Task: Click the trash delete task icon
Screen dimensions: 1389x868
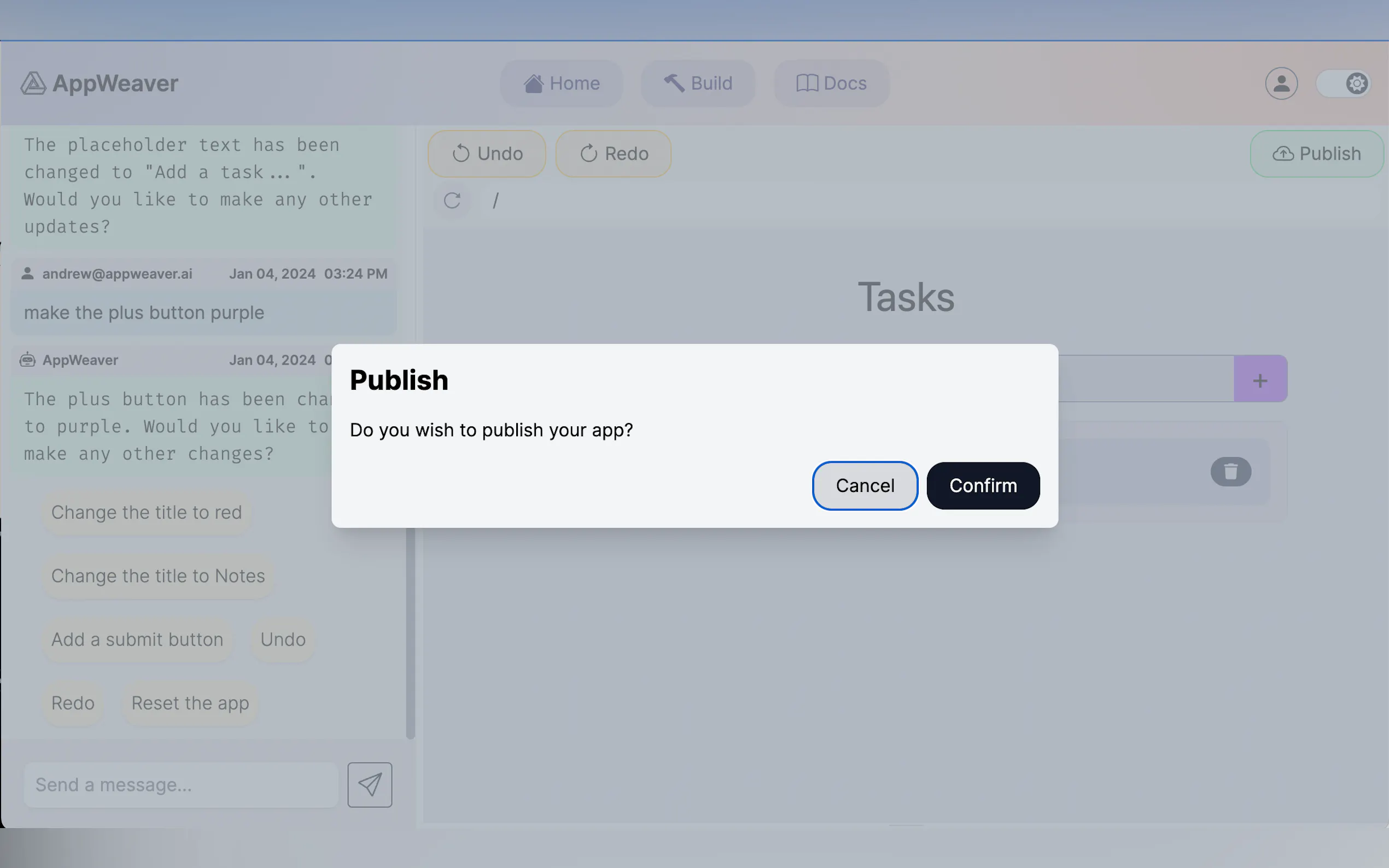Action: [1230, 471]
